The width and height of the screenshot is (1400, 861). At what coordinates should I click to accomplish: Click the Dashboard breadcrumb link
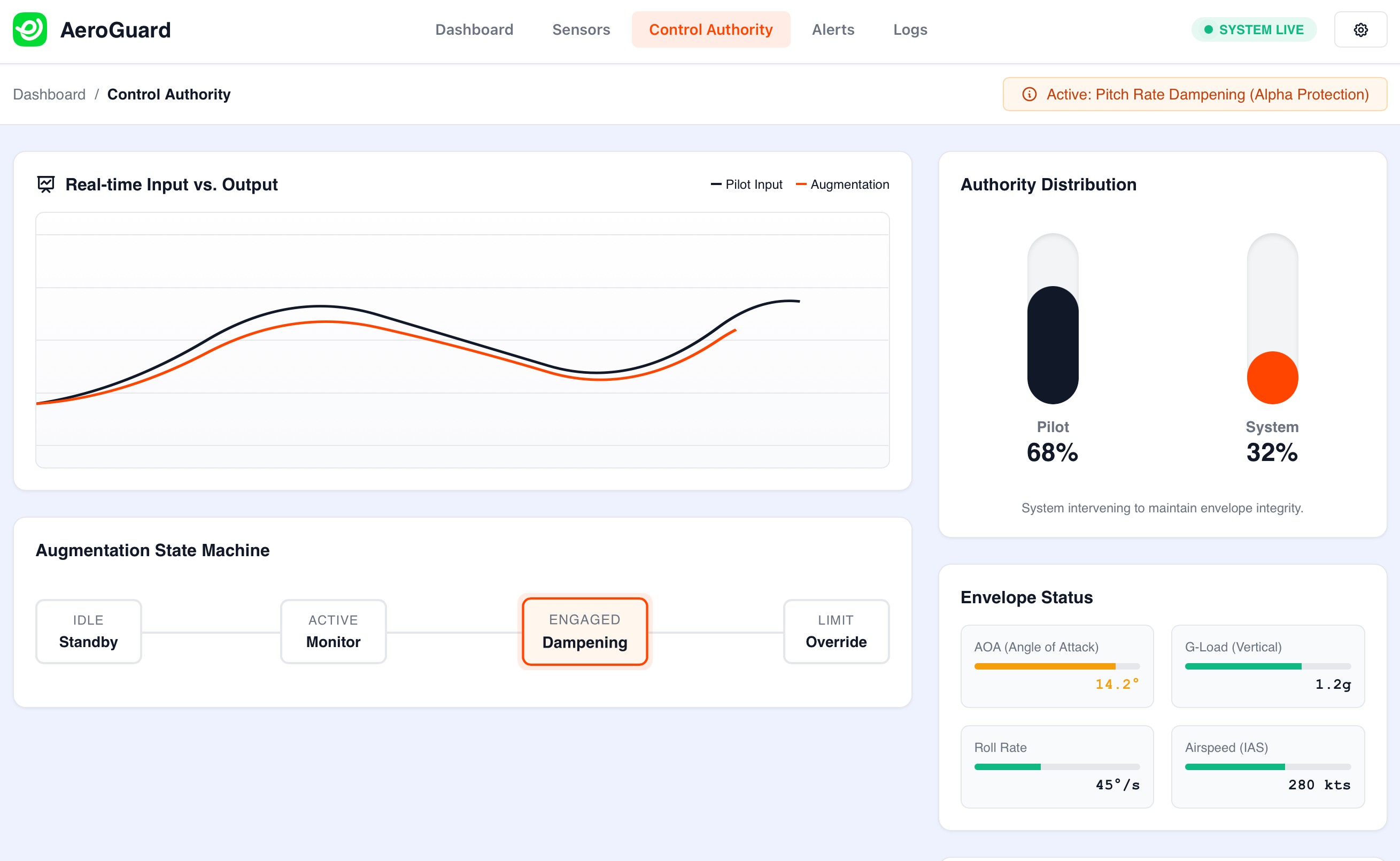pyautogui.click(x=49, y=95)
